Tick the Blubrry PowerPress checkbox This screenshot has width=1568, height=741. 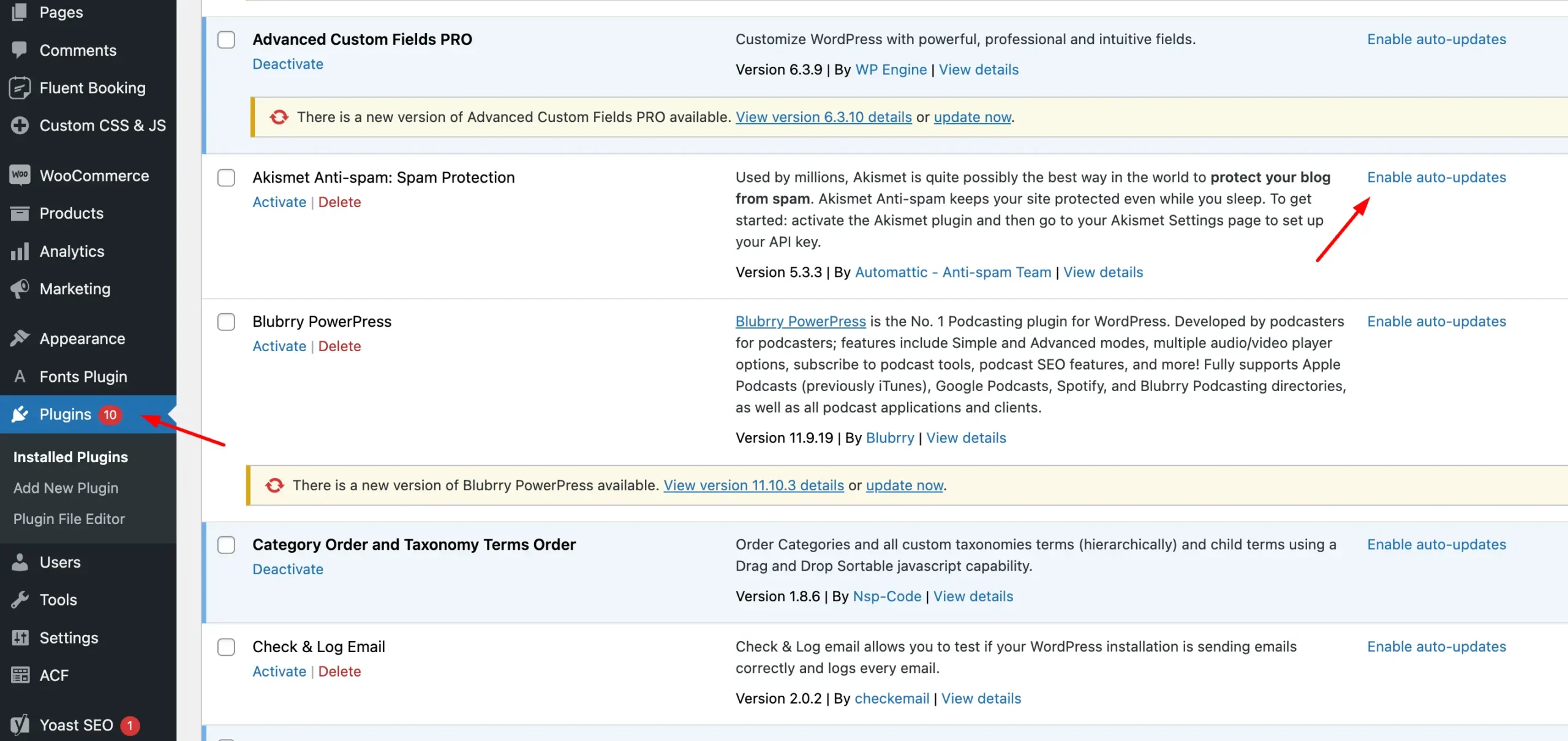tap(226, 322)
